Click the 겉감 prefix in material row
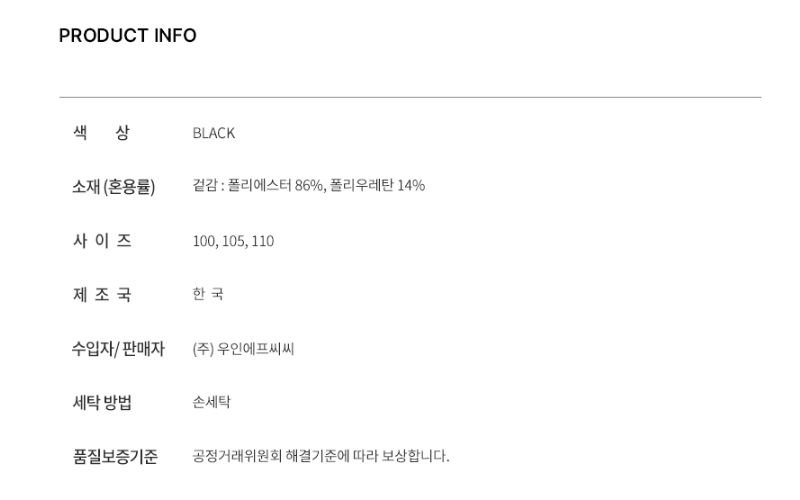This screenshot has height=500, width=800. (x=205, y=186)
